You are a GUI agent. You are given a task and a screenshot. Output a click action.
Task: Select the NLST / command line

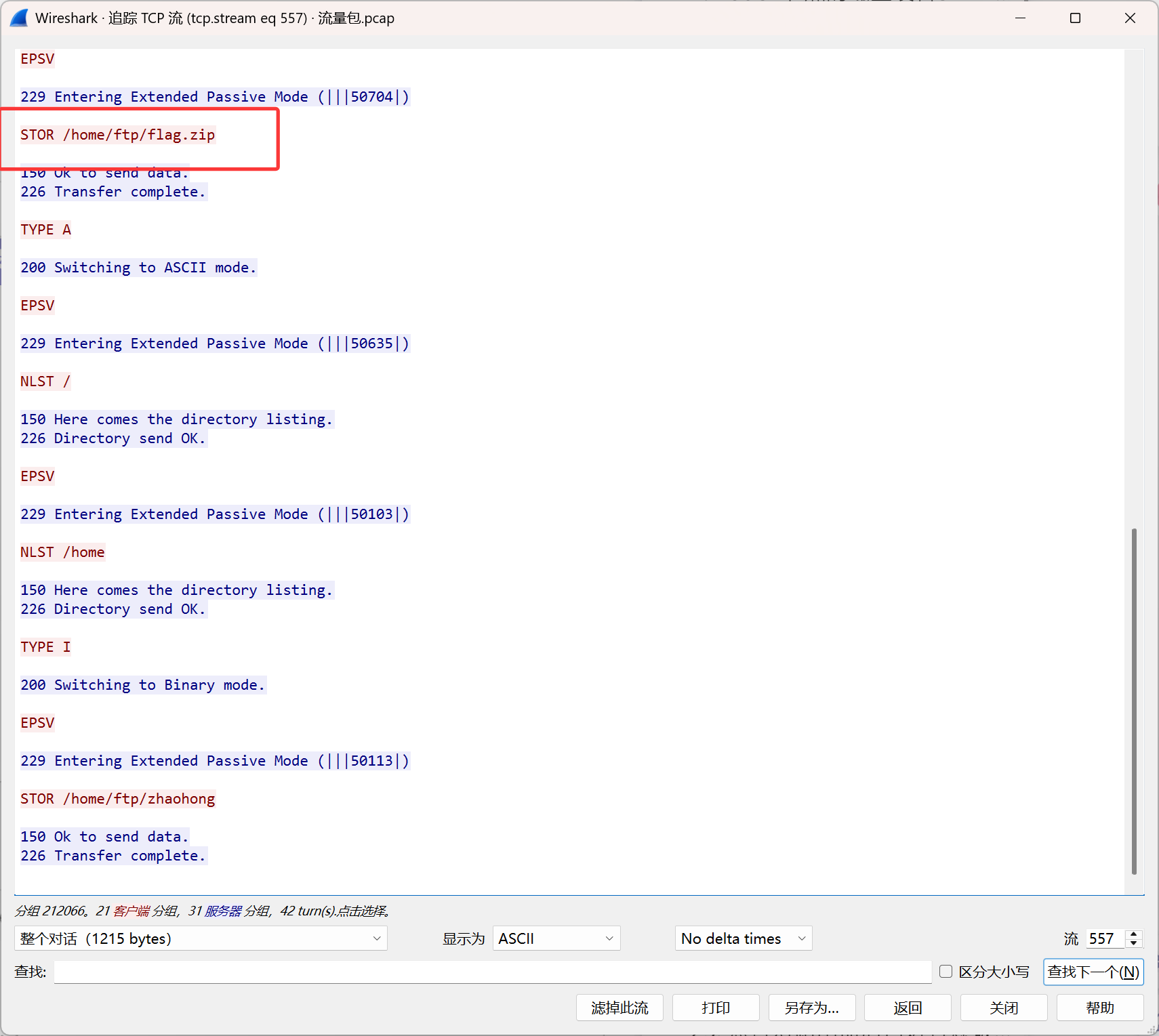tap(45, 381)
